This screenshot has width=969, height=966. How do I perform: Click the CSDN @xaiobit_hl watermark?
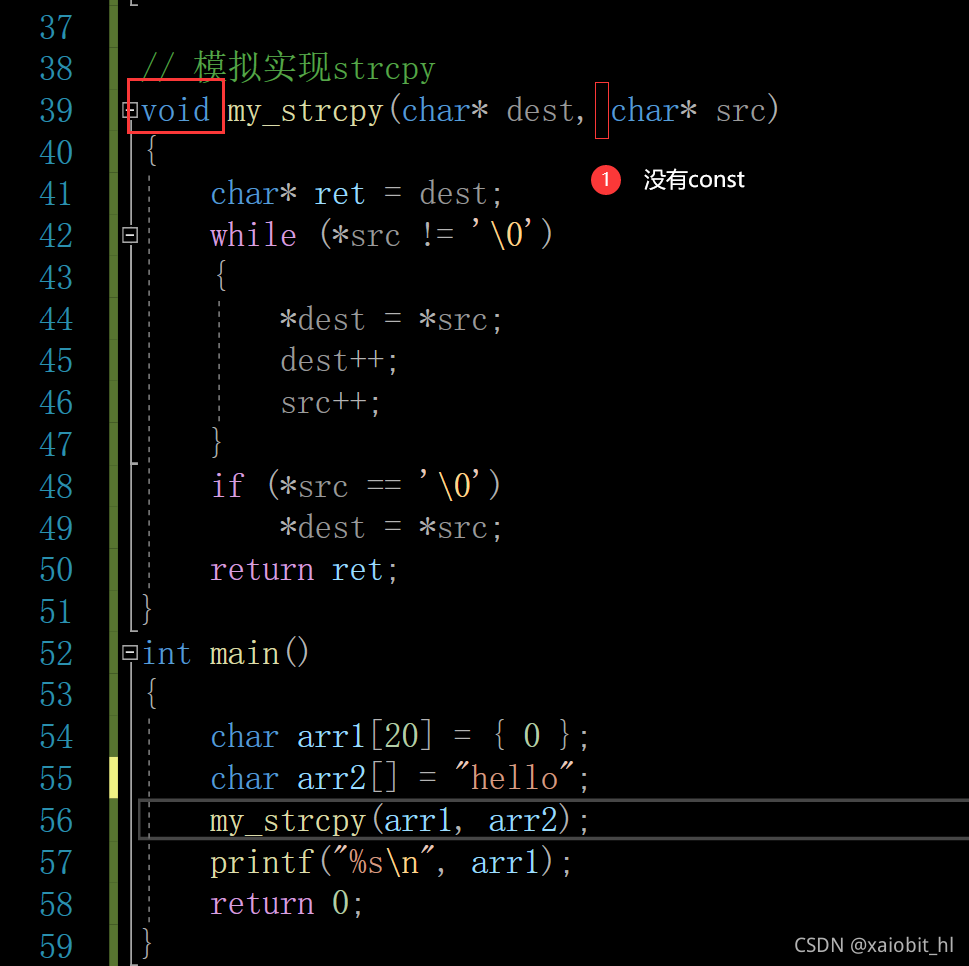(x=873, y=944)
